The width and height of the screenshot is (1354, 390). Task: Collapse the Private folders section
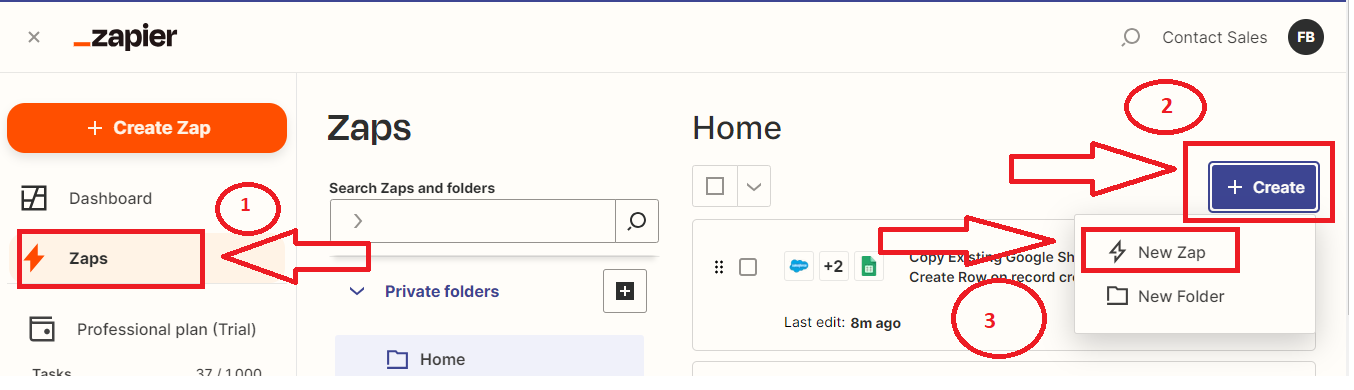coord(356,292)
